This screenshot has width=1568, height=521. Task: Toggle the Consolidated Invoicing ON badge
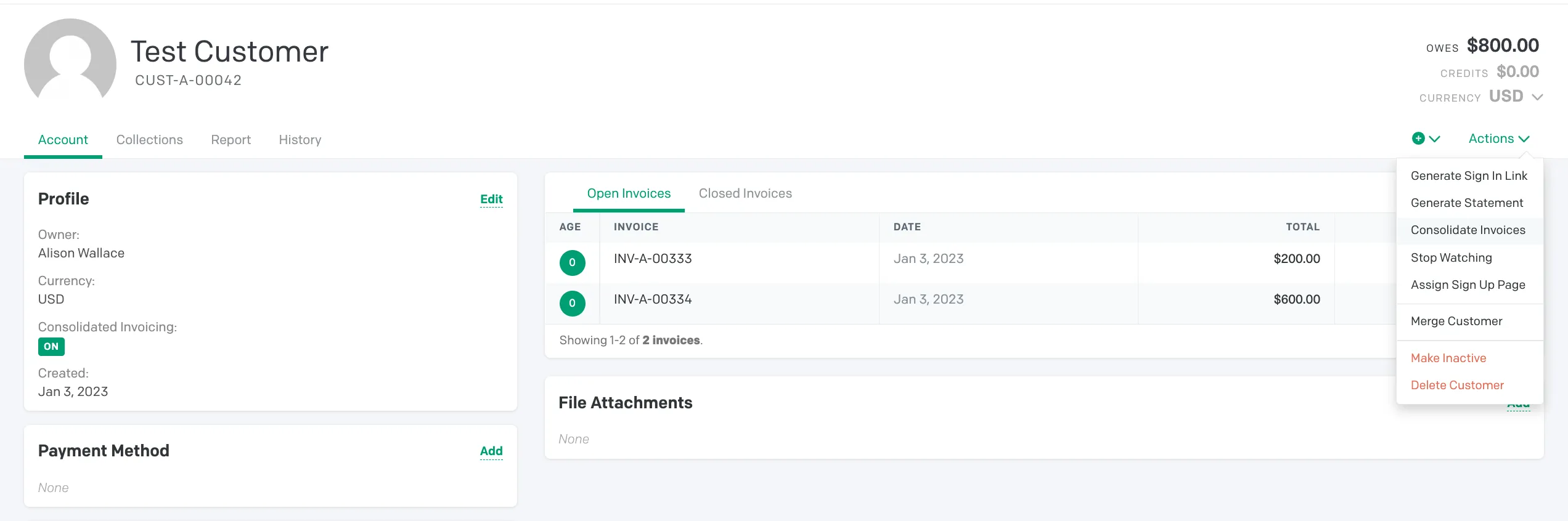tap(51, 347)
